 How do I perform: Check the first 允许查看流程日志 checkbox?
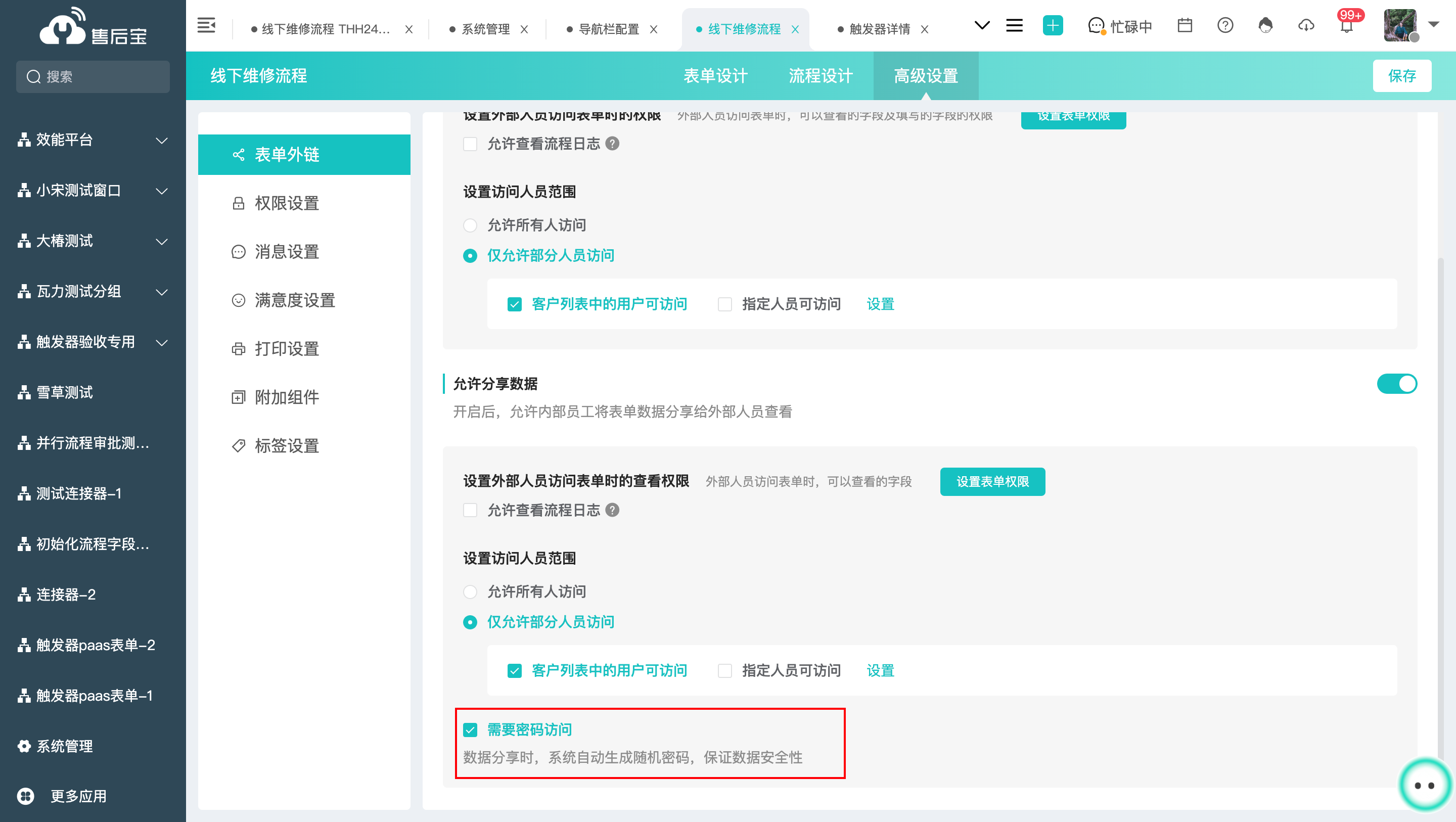coord(470,144)
